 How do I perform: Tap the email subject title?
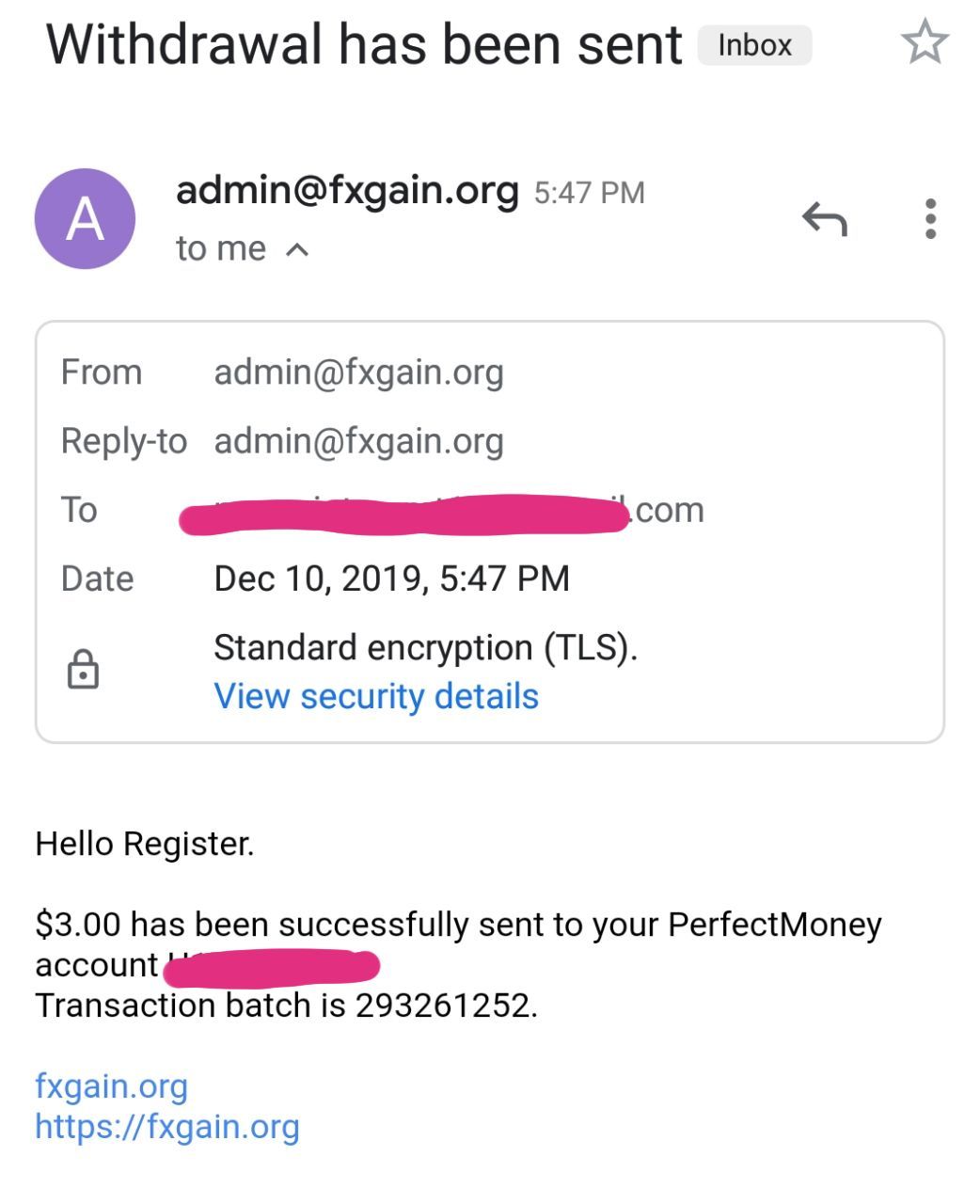tap(364, 44)
